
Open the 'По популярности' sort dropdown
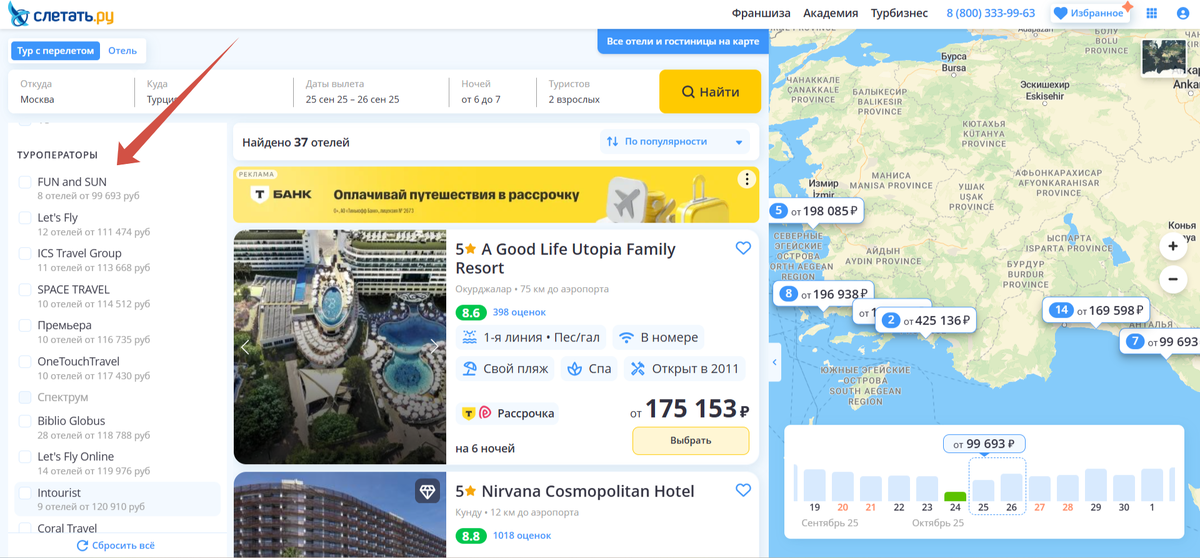[674, 142]
